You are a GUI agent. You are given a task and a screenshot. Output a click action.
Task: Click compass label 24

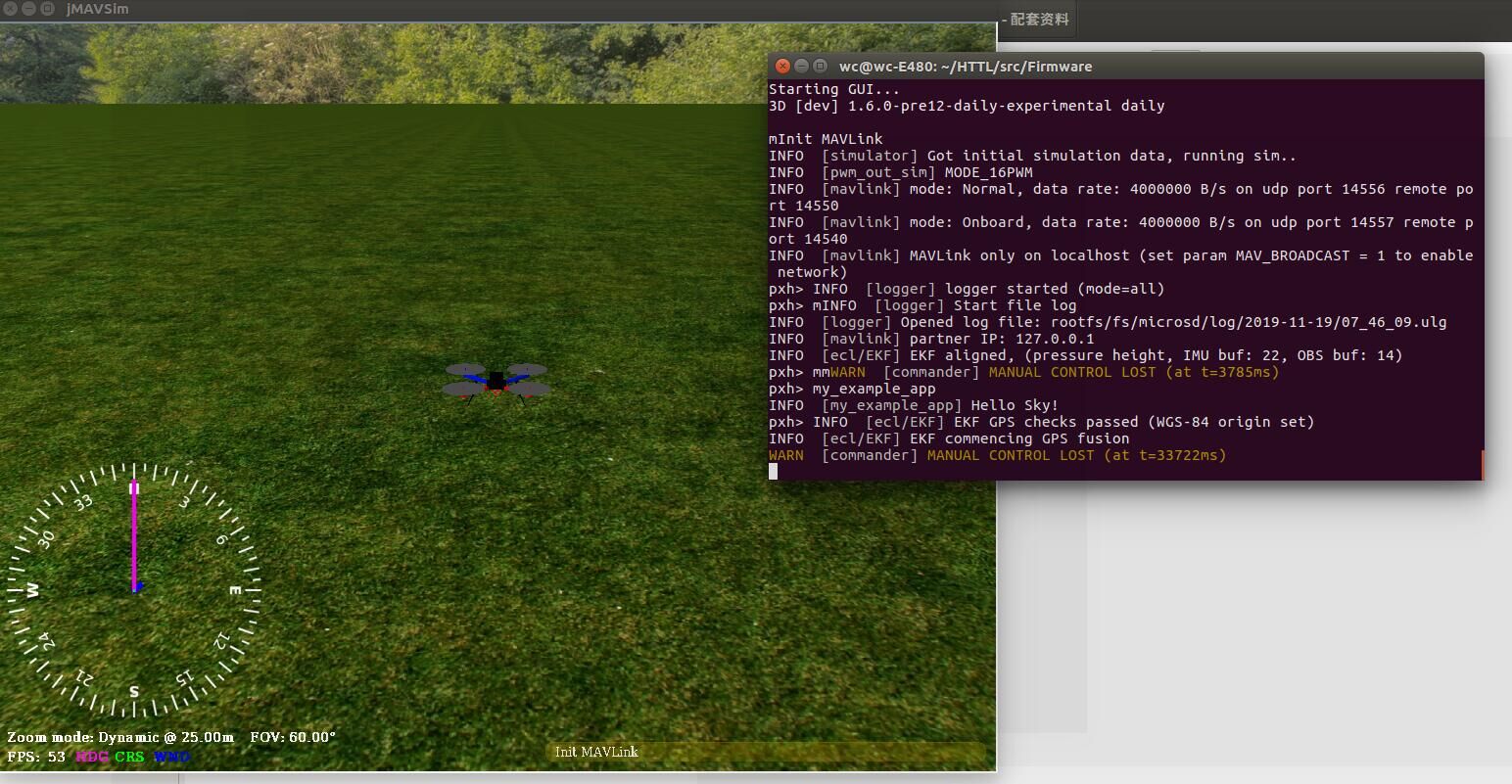tap(46, 641)
